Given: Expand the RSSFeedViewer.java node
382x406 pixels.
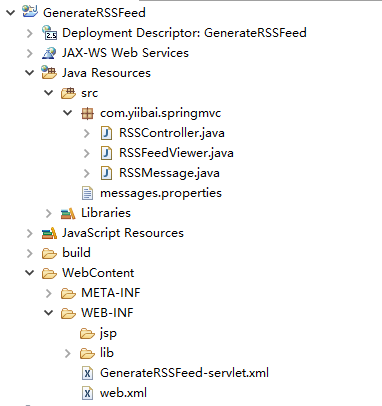Looking at the screenshot, I should pyautogui.click(x=87, y=153).
